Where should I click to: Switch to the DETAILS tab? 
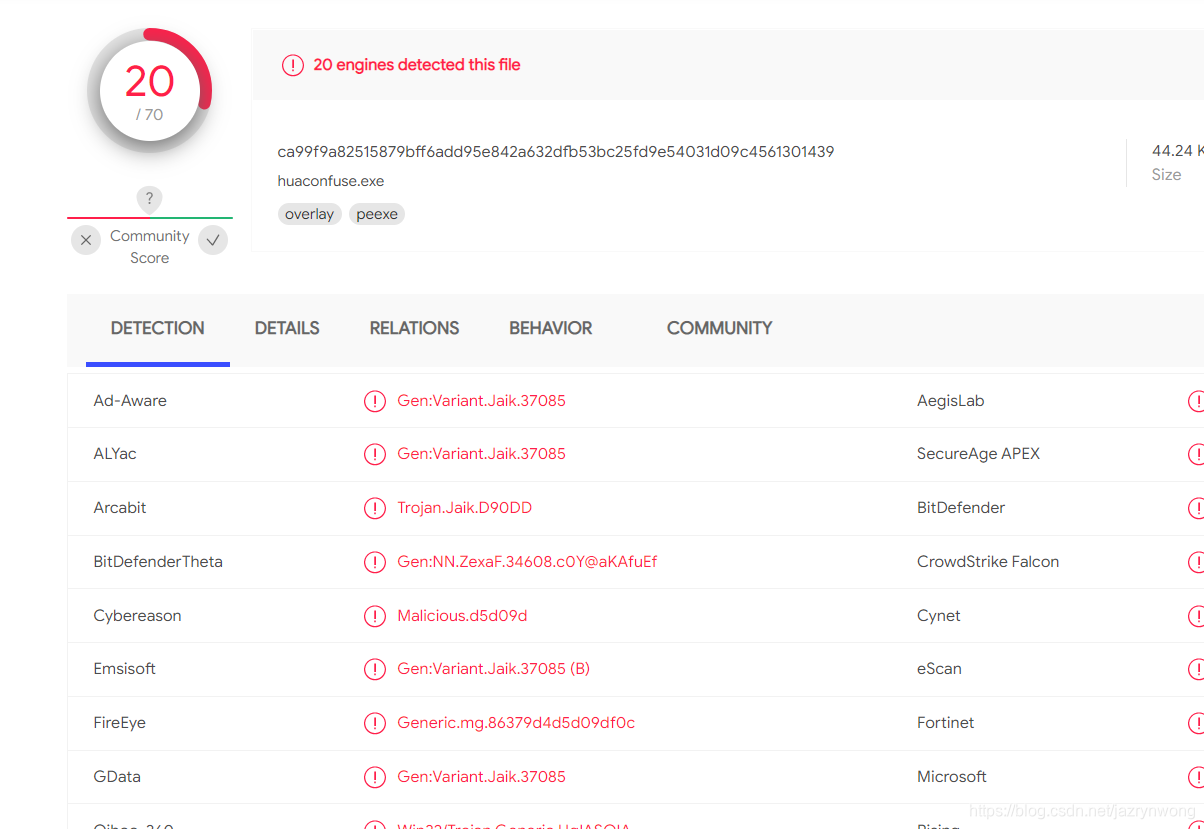[287, 328]
